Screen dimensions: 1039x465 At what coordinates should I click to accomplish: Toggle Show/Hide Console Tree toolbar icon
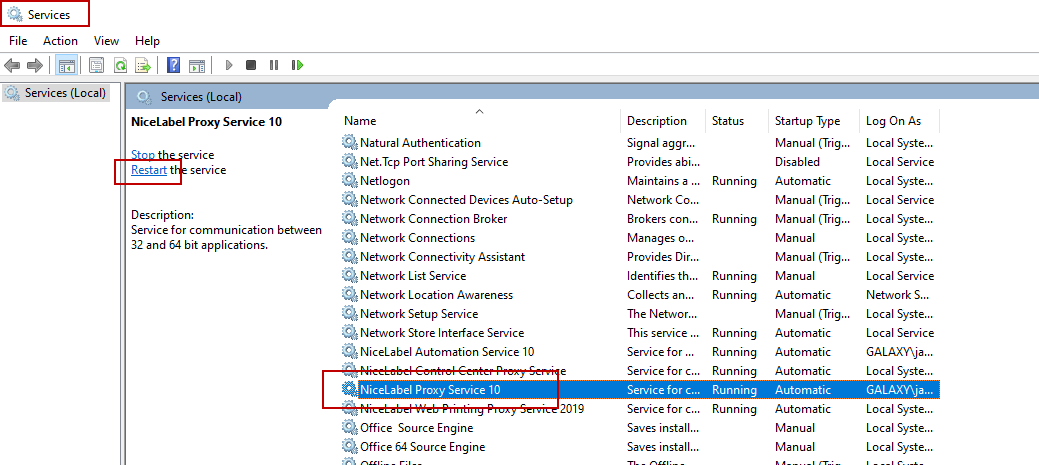click(x=66, y=65)
